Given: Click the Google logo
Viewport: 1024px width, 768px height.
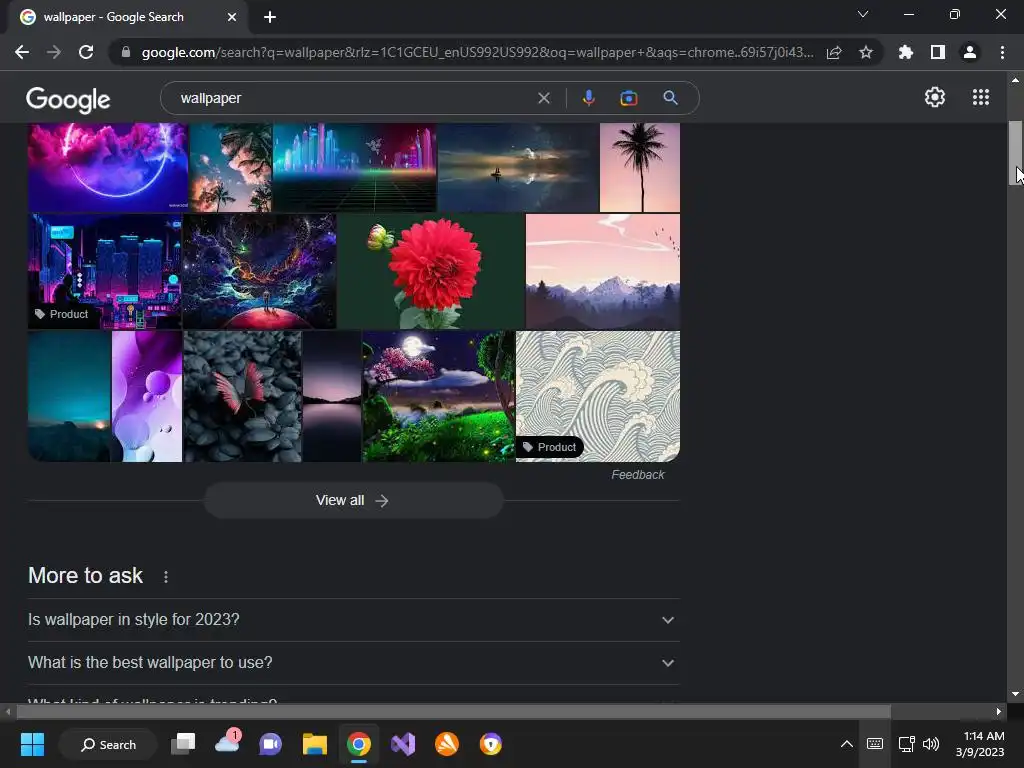Looking at the screenshot, I should (68, 99).
